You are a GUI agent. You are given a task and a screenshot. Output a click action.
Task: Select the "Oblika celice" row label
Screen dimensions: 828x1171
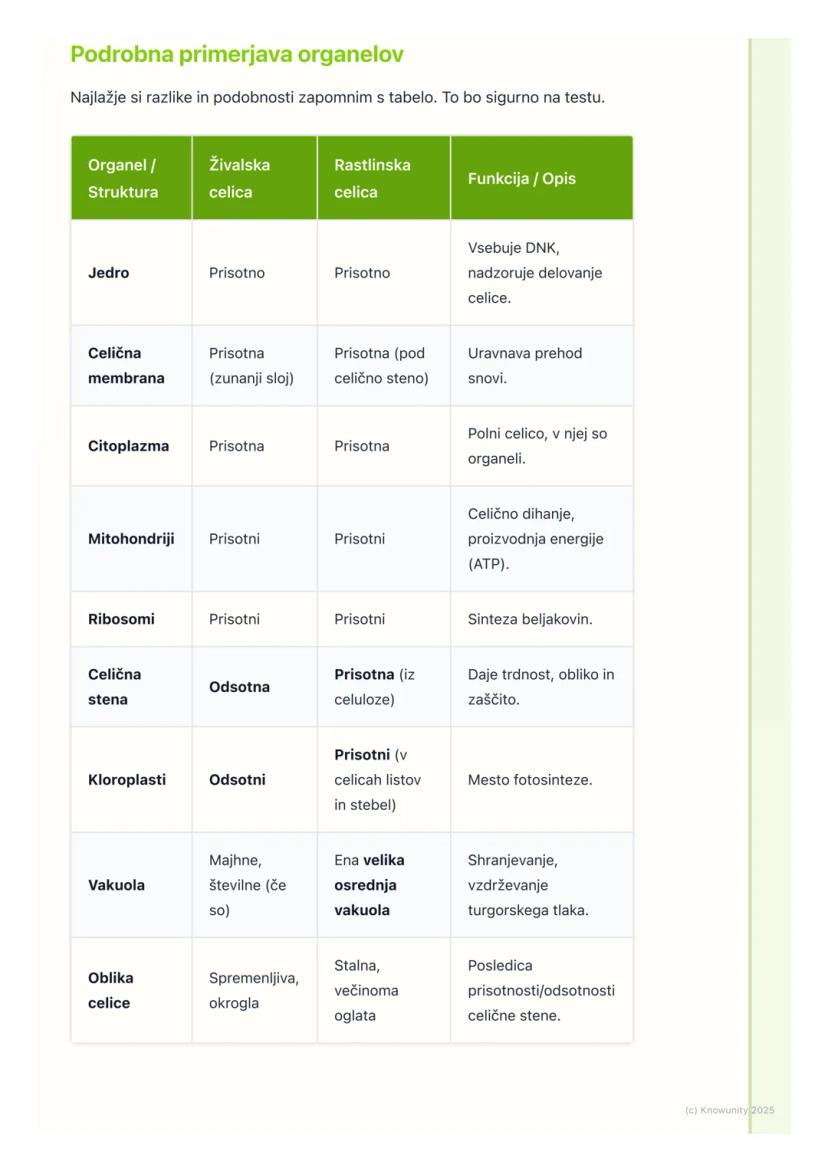coord(110,990)
